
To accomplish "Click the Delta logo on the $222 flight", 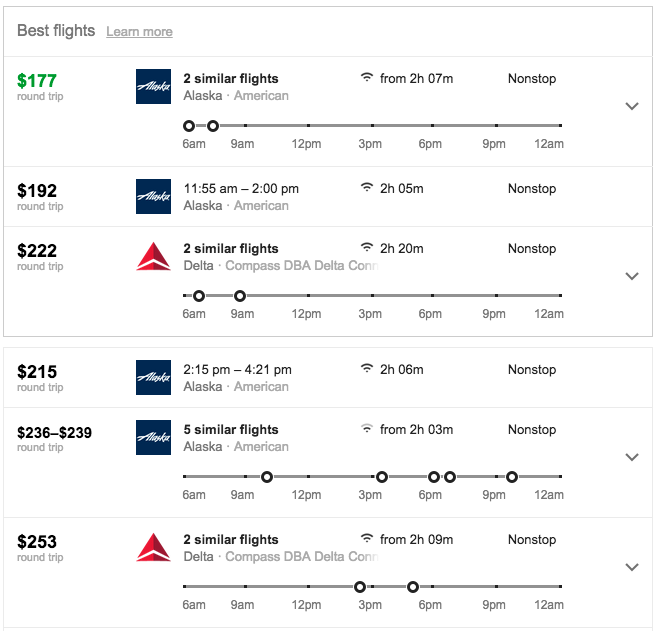I will pos(153,257).
